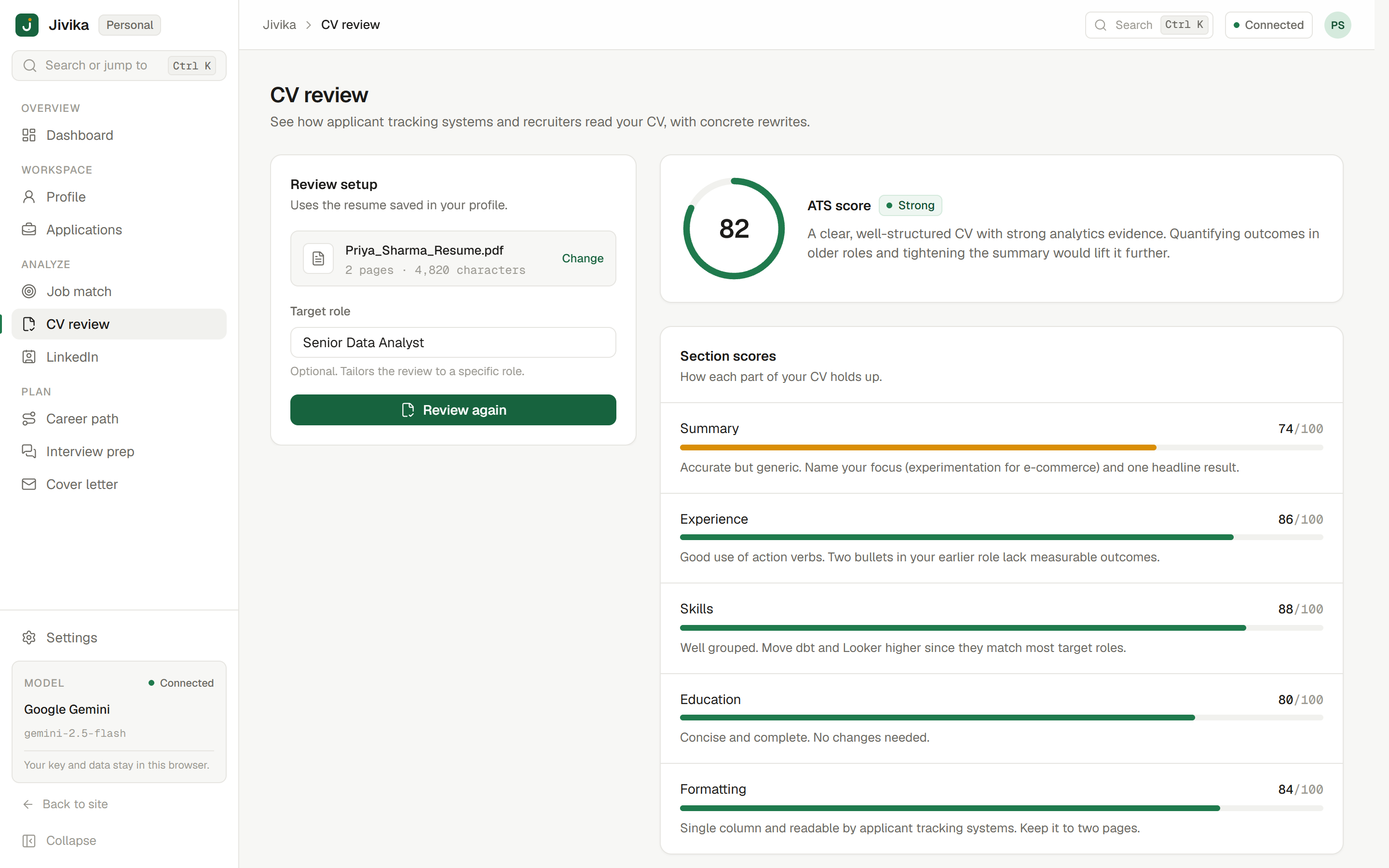The height and width of the screenshot is (868, 1389).
Task: Open Settings in the sidebar
Action: 119,637
